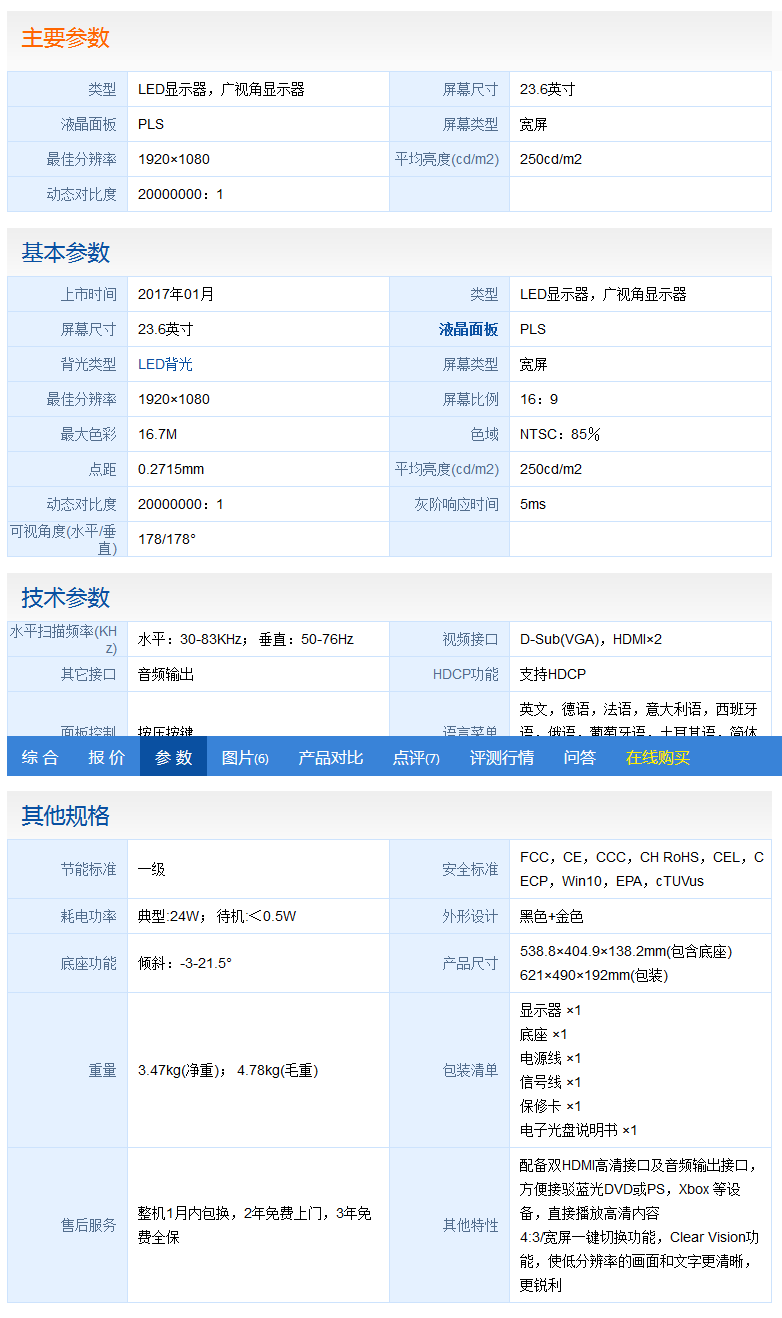Click the LED背光 value link
Viewport: 782px width, 1318px height.
pyautogui.click(x=165, y=364)
